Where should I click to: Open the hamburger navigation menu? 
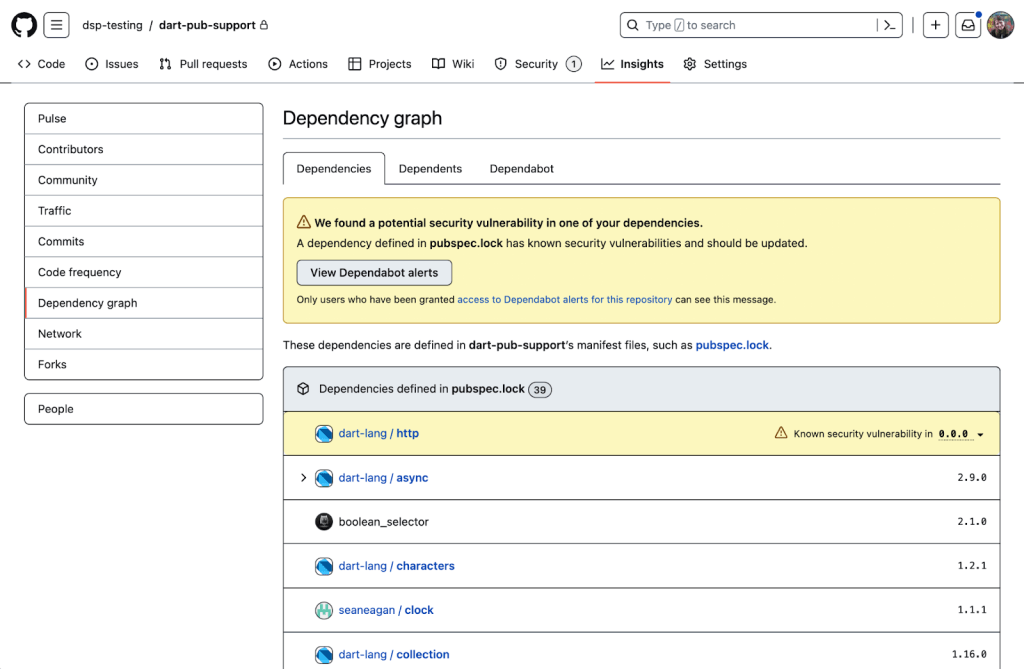[x=57, y=25]
